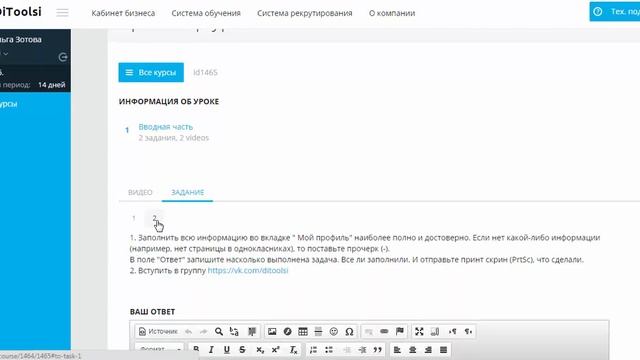Insert a horizontal line in editor
Viewport: 640px width, 360px height.
(318, 331)
